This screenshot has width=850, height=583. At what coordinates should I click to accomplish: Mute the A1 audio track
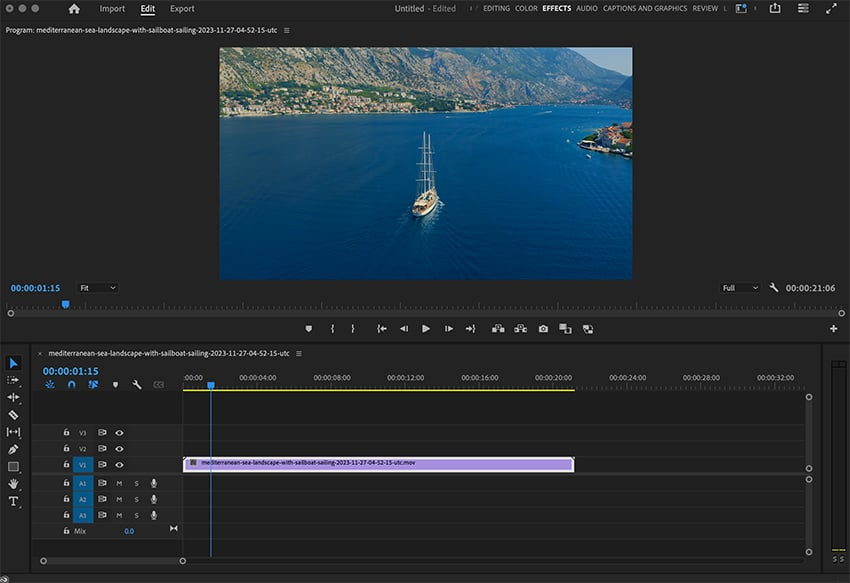(x=119, y=482)
